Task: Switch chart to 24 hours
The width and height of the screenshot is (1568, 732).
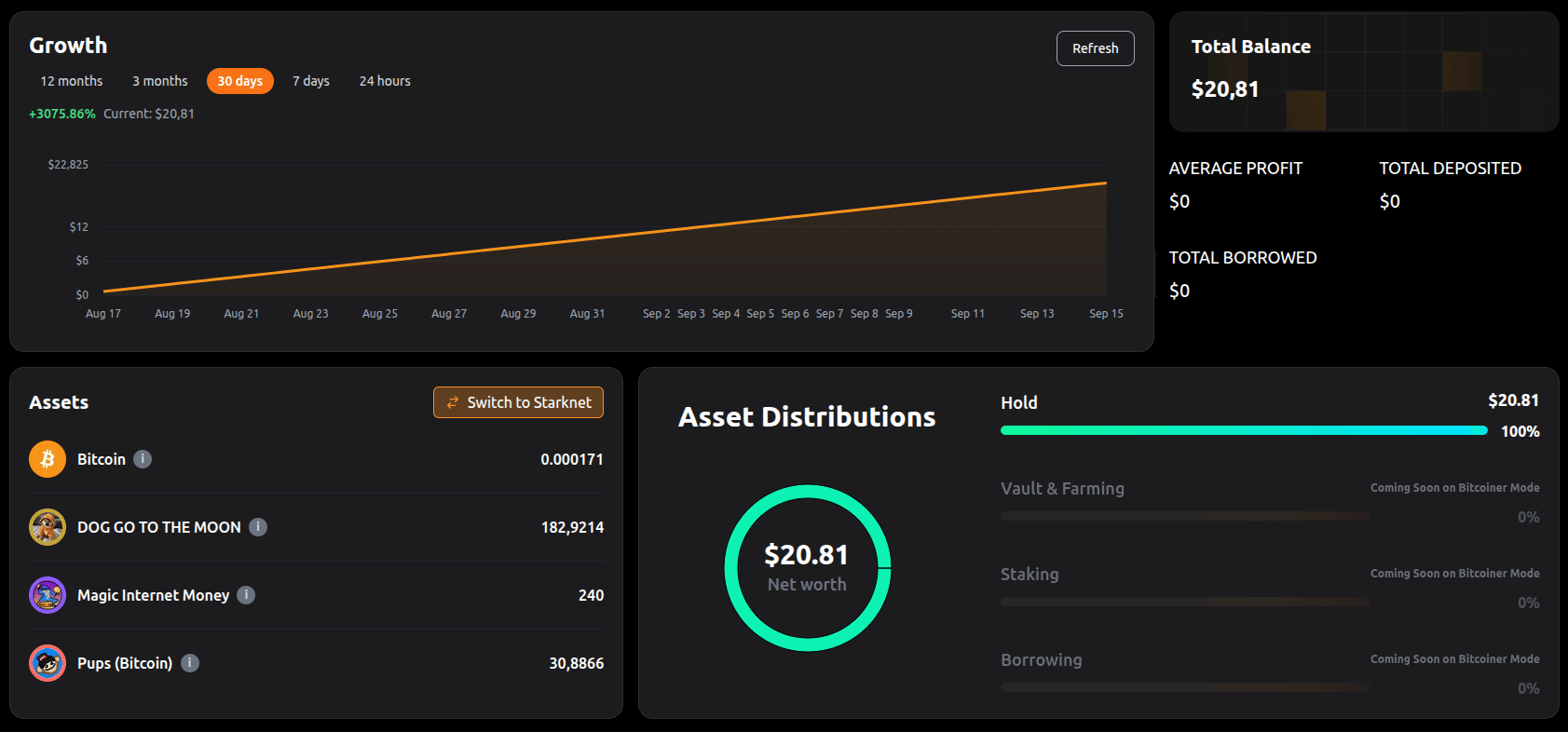Action: pyautogui.click(x=385, y=81)
